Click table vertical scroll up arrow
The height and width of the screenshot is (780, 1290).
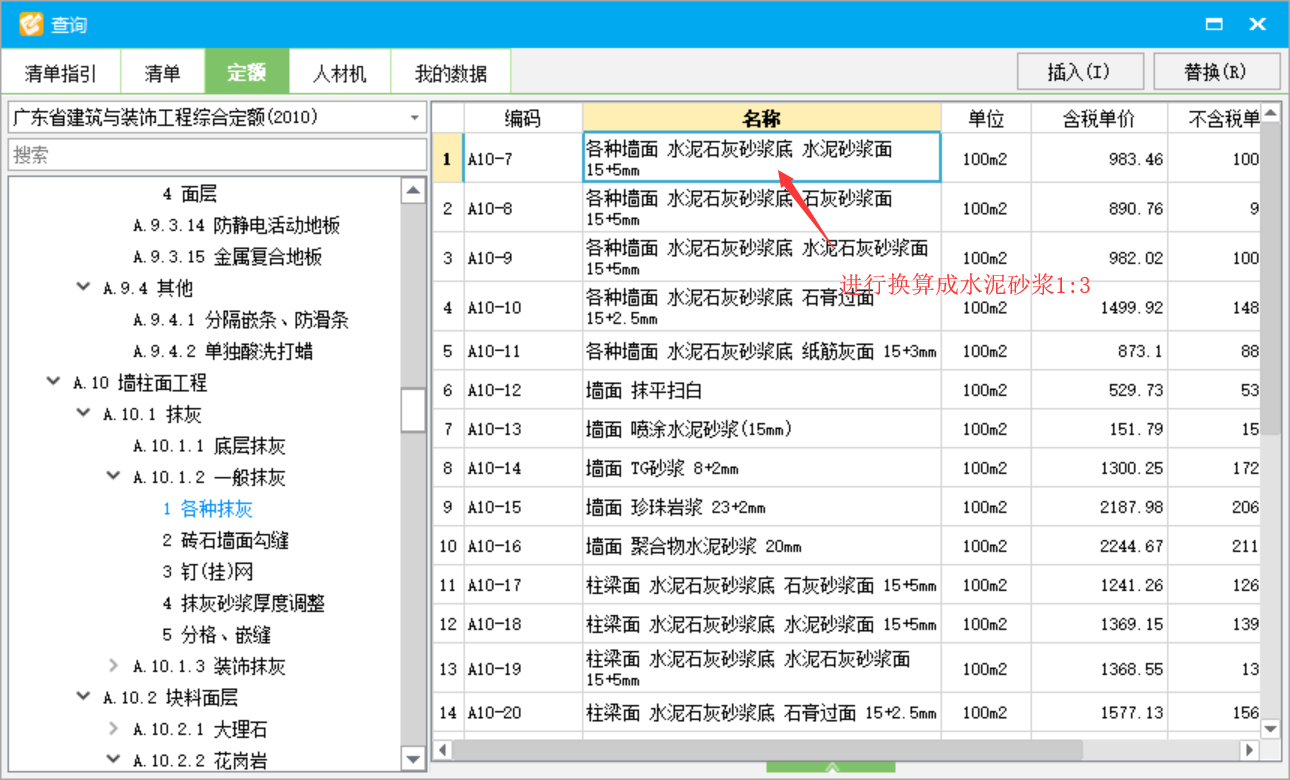(1270, 113)
